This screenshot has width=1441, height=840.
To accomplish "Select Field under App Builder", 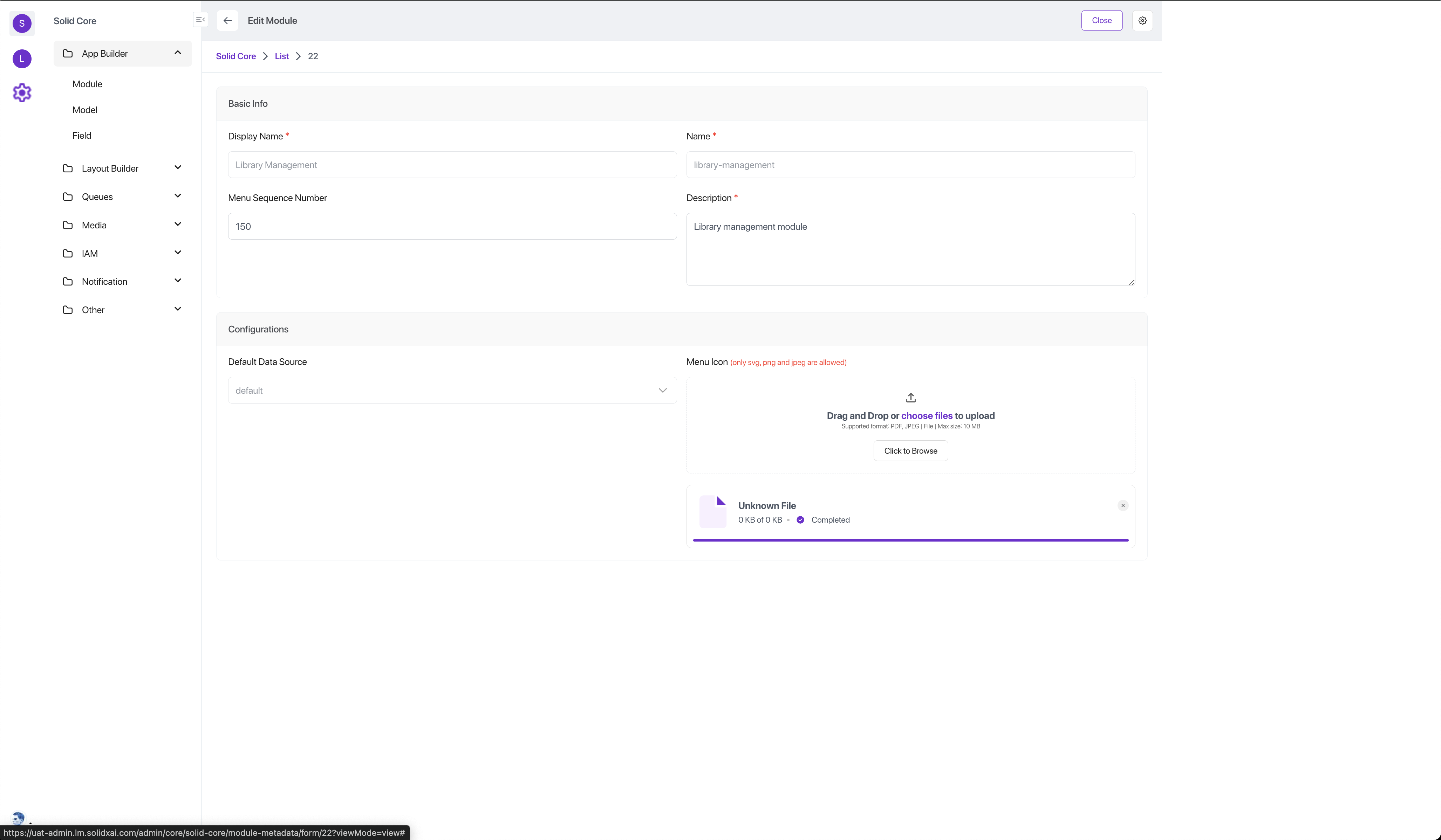I will click(x=82, y=135).
